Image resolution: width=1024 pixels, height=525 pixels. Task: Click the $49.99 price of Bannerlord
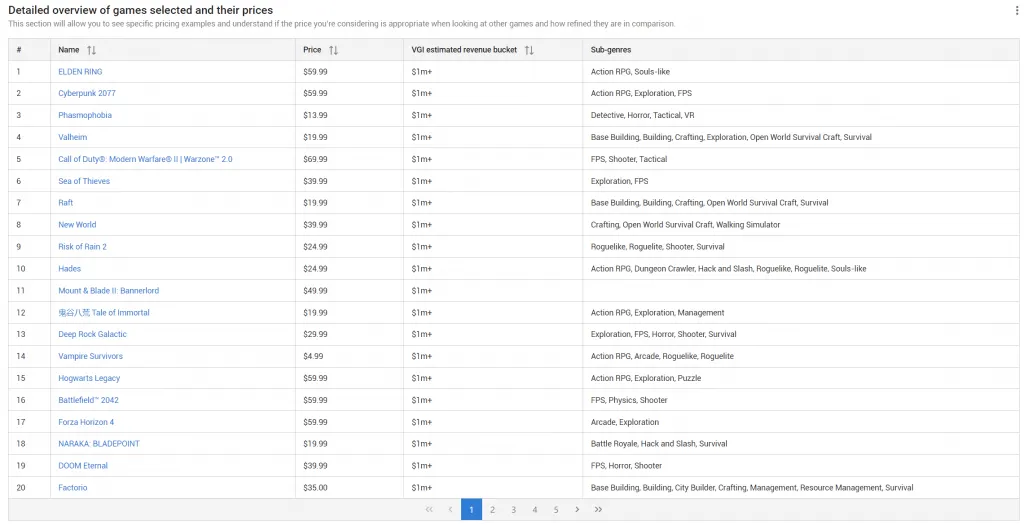(x=315, y=291)
